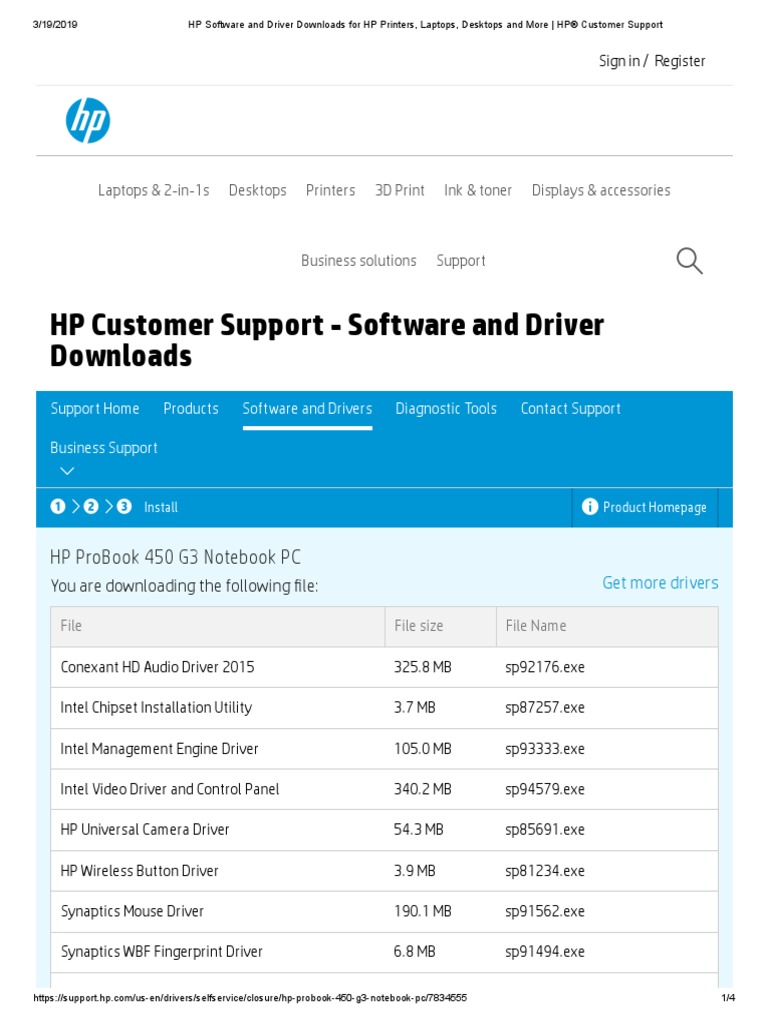Select Software and Drivers tab

coord(307,409)
